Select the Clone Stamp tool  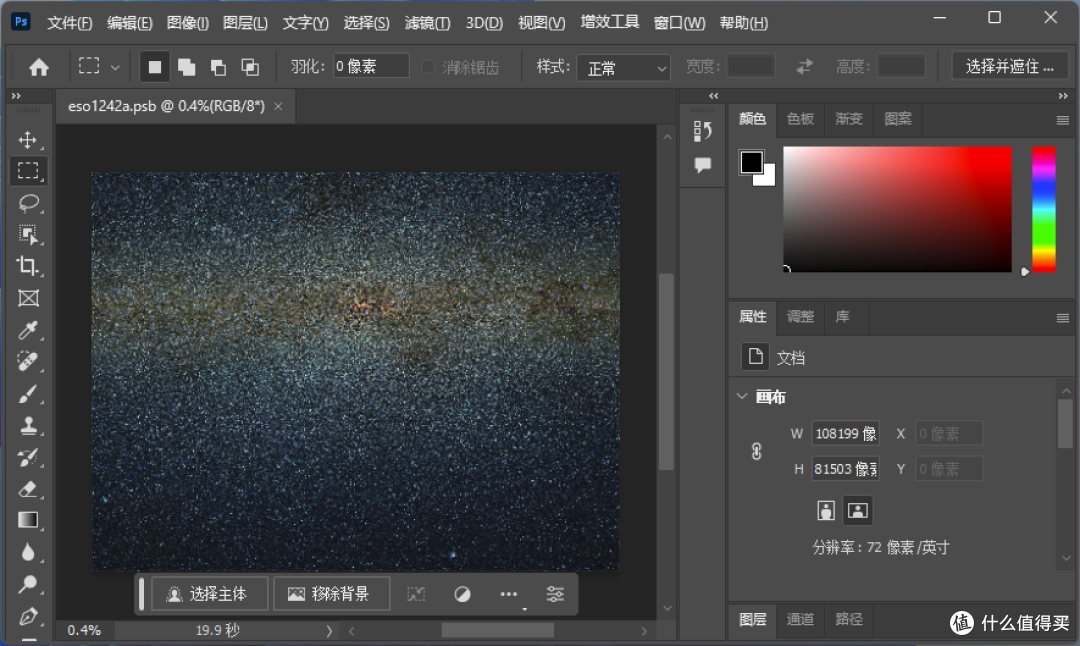click(x=28, y=426)
